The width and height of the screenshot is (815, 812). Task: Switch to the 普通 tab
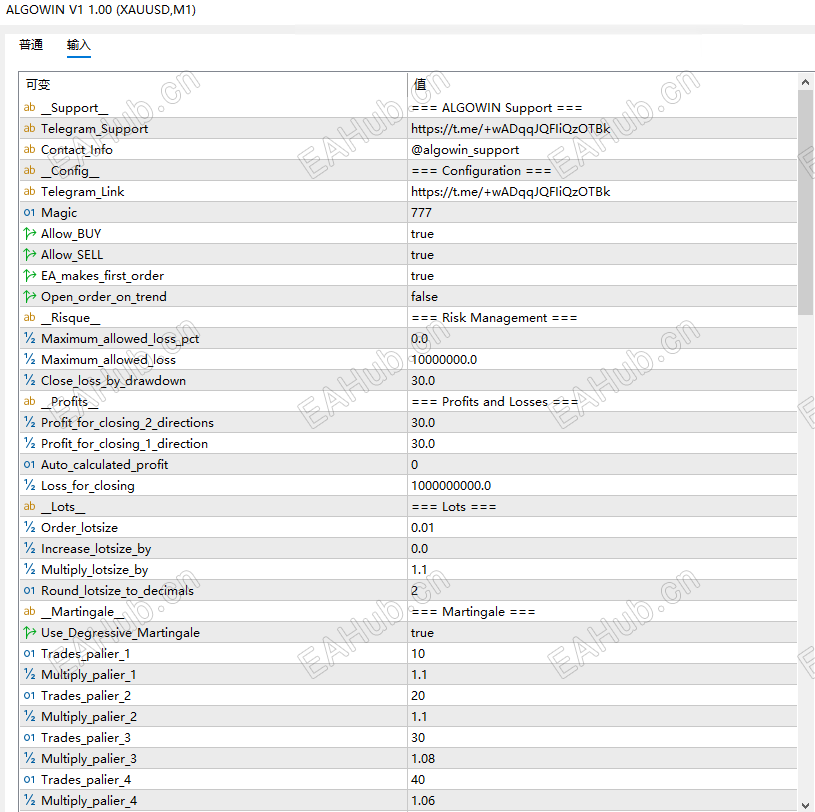click(x=31, y=45)
